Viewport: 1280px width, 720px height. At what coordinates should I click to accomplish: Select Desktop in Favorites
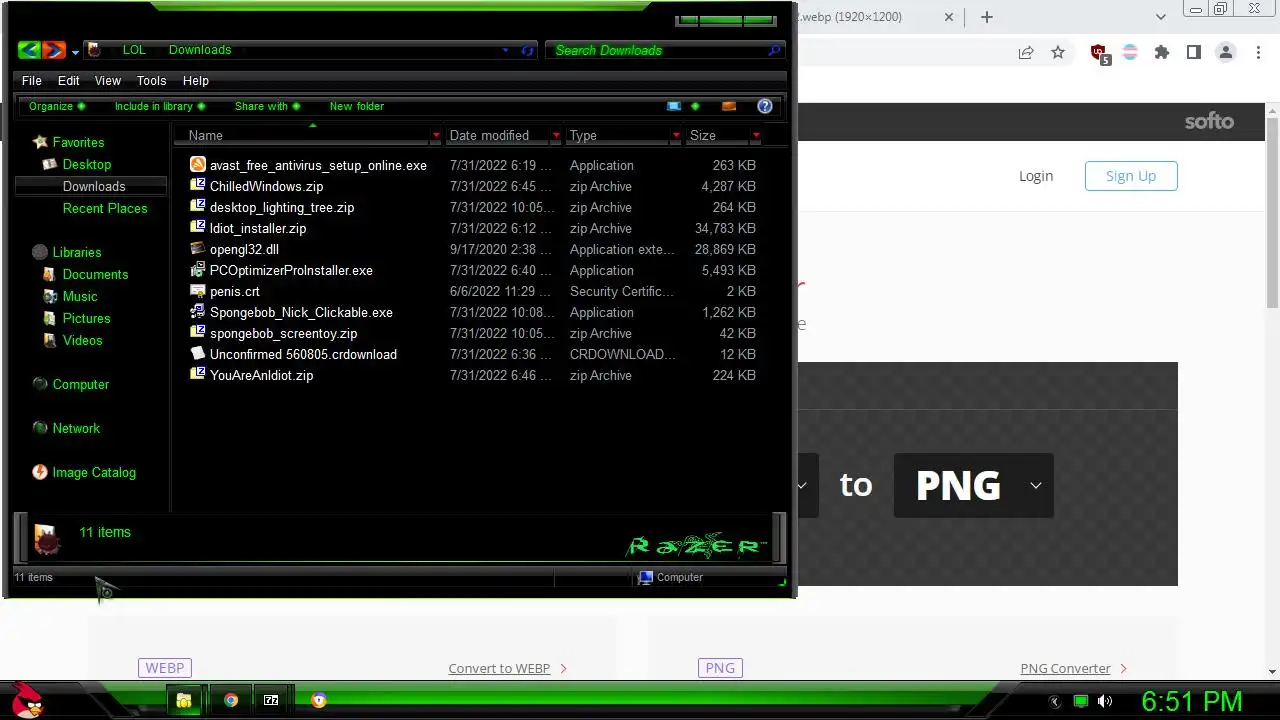click(87, 164)
